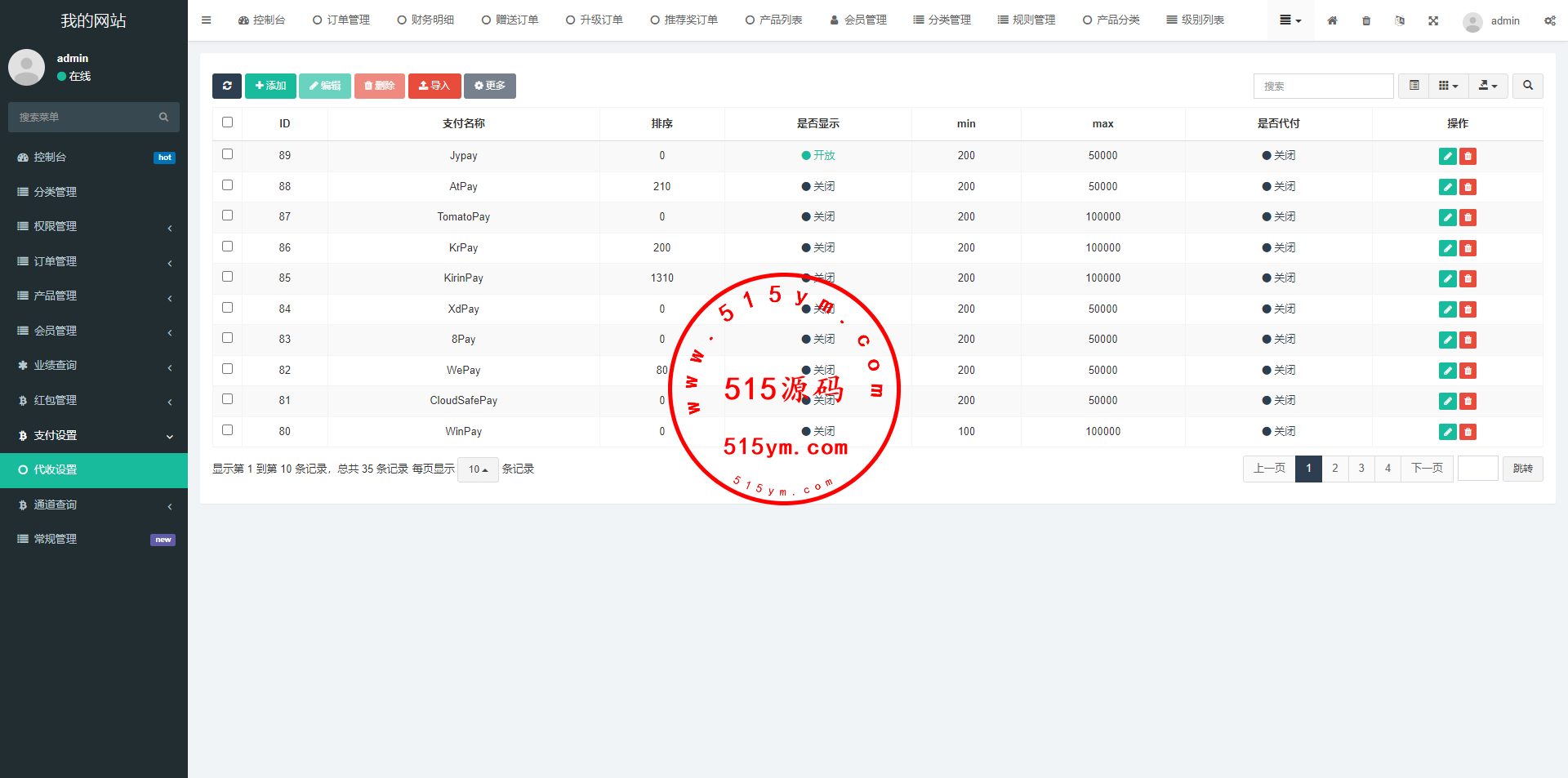Expand the 权限管理 sidebar menu
1568x778 pixels.
94,227
